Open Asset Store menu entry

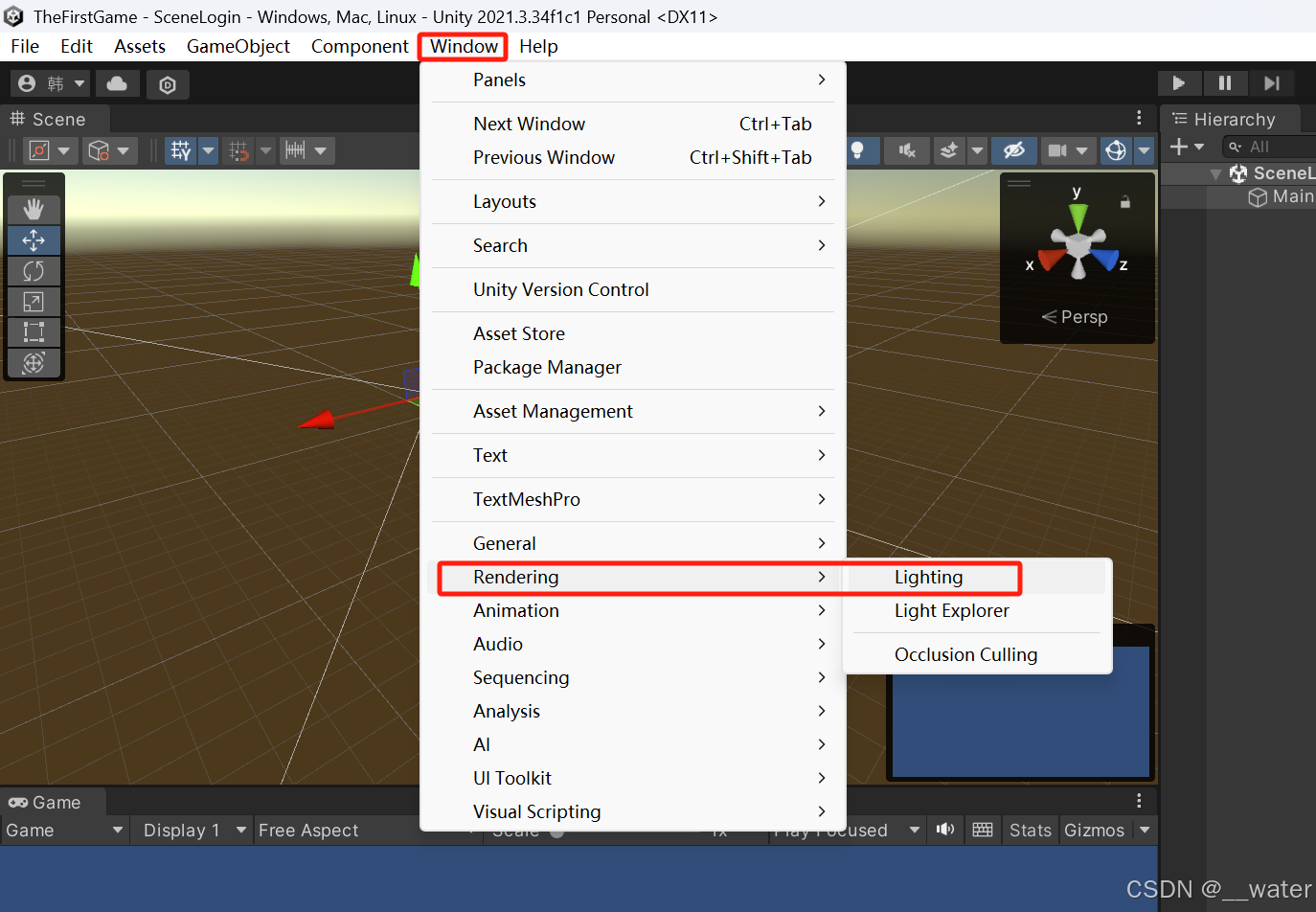(x=633, y=333)
